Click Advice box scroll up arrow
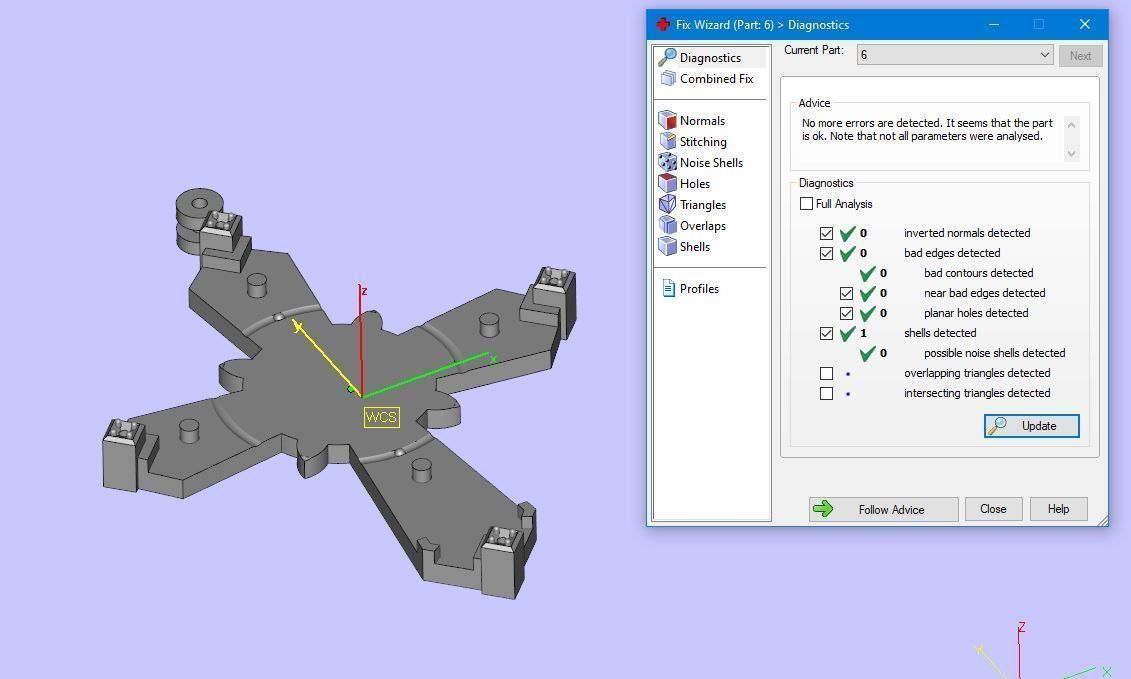 coord(1071,125)
